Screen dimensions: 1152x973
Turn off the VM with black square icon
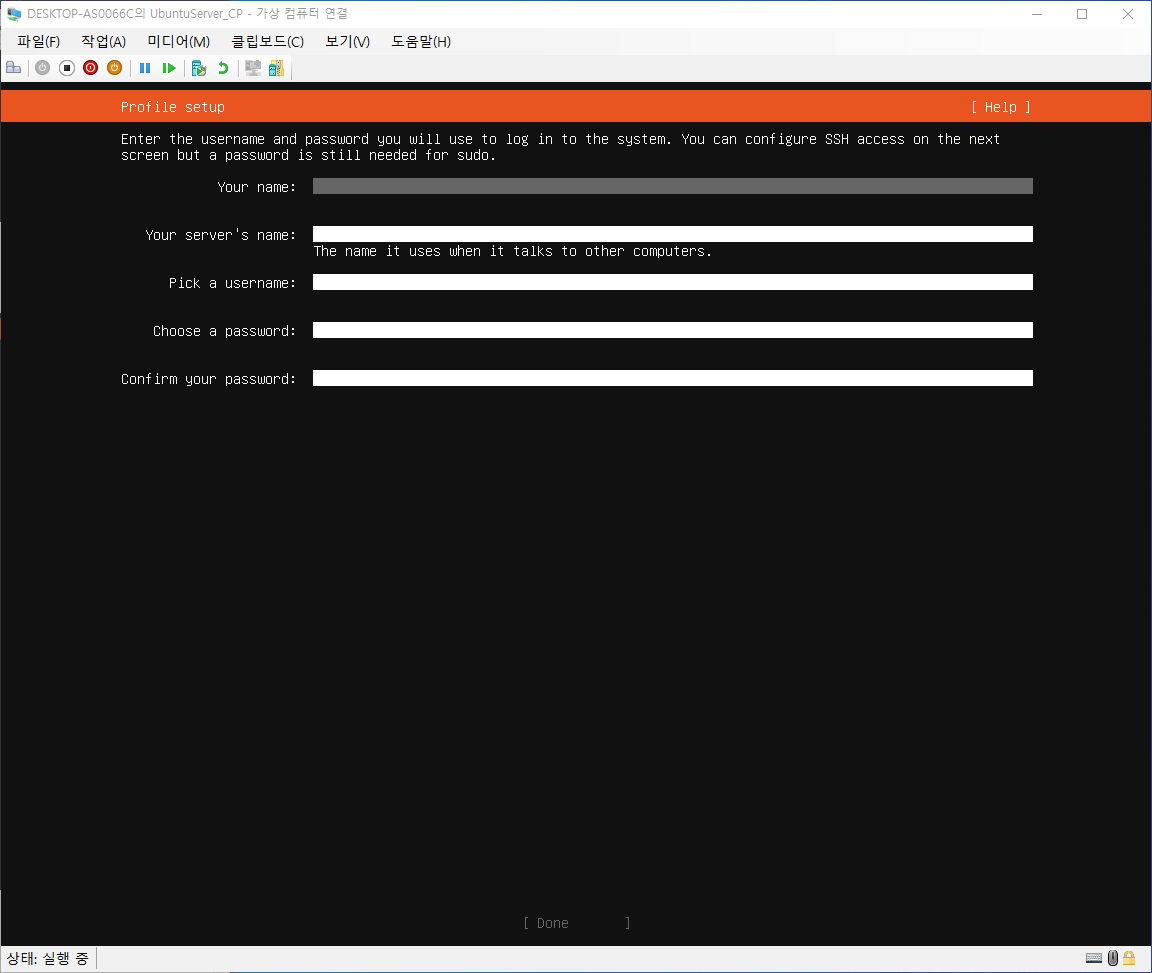tap(67, 68)
